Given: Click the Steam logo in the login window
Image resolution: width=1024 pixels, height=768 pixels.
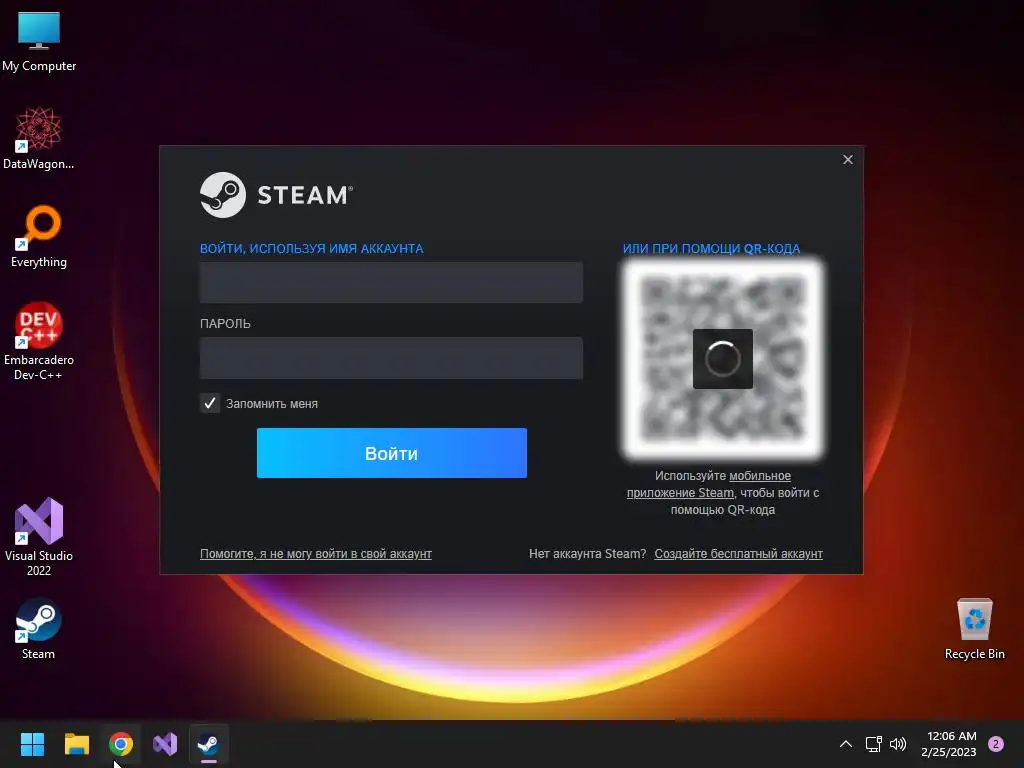Looking at the screenshot, I should [276, 195].
